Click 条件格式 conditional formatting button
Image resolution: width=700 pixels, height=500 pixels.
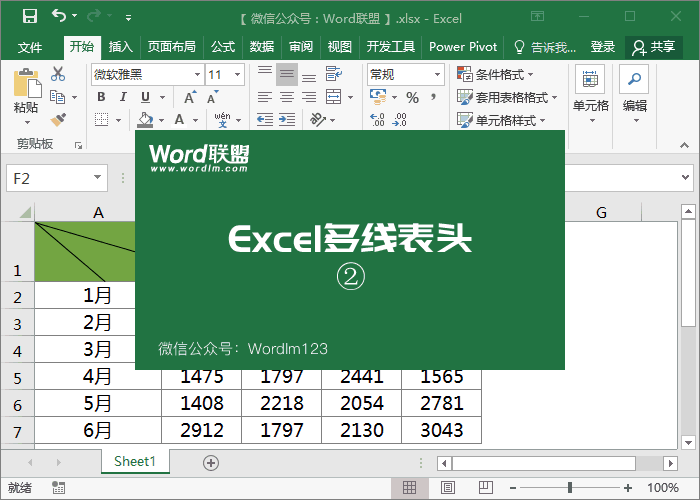tap(496, 75)
